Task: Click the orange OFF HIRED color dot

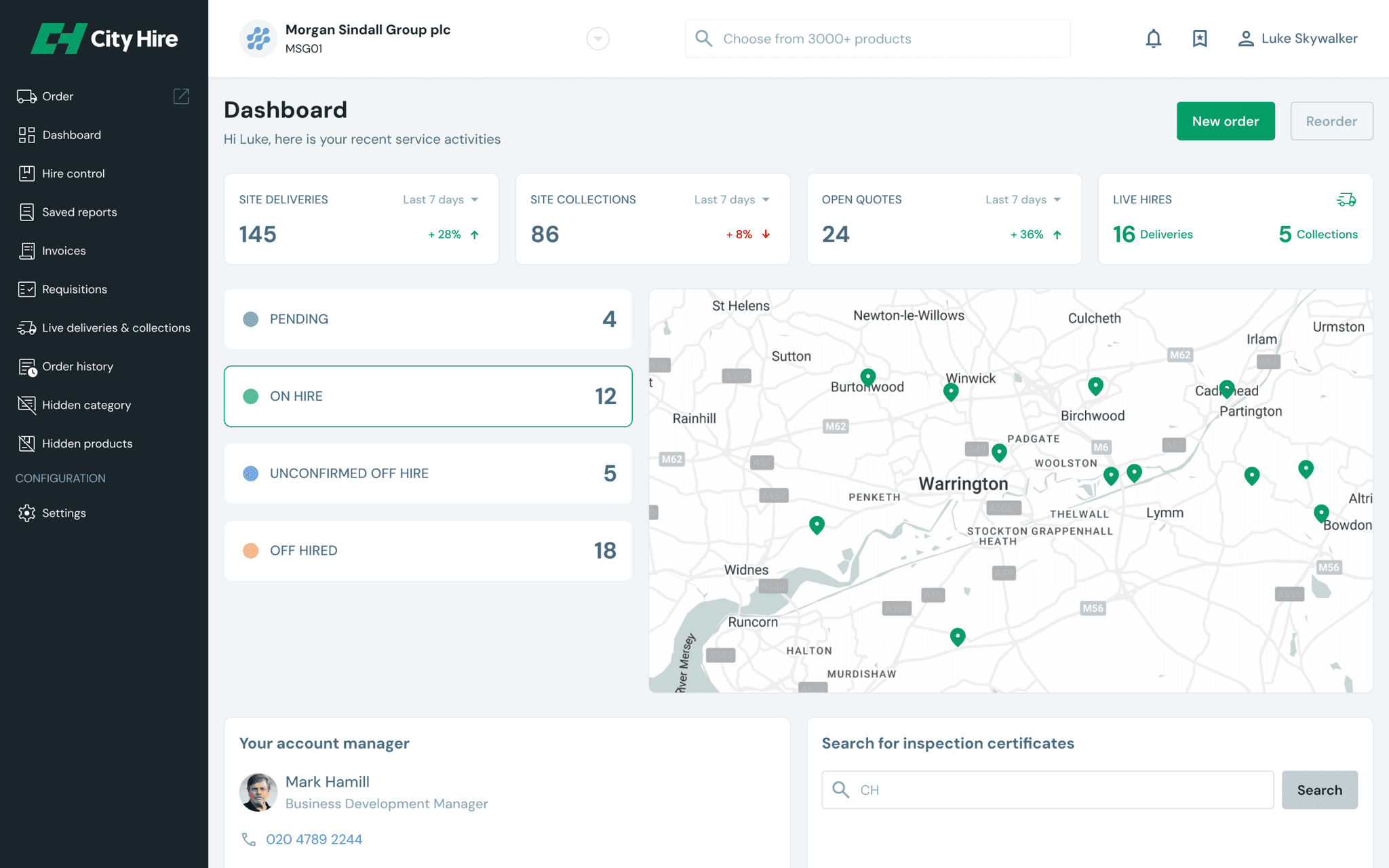Action: [x=250, y=551]
